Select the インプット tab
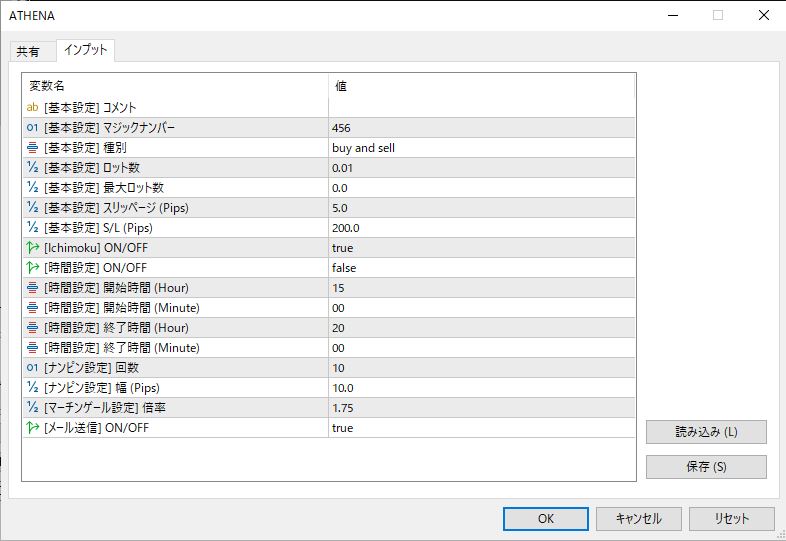Screen dimensions: 786x541 pos(85,50)
